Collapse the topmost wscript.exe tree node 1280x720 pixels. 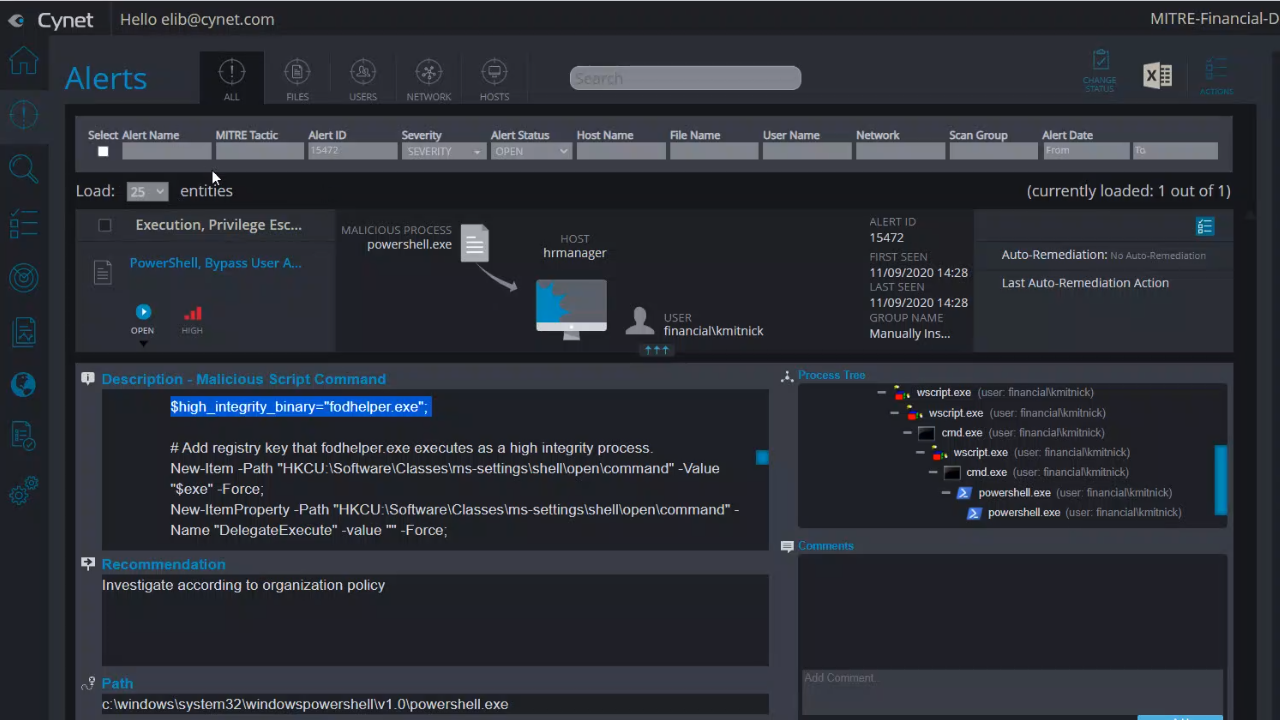882,393
